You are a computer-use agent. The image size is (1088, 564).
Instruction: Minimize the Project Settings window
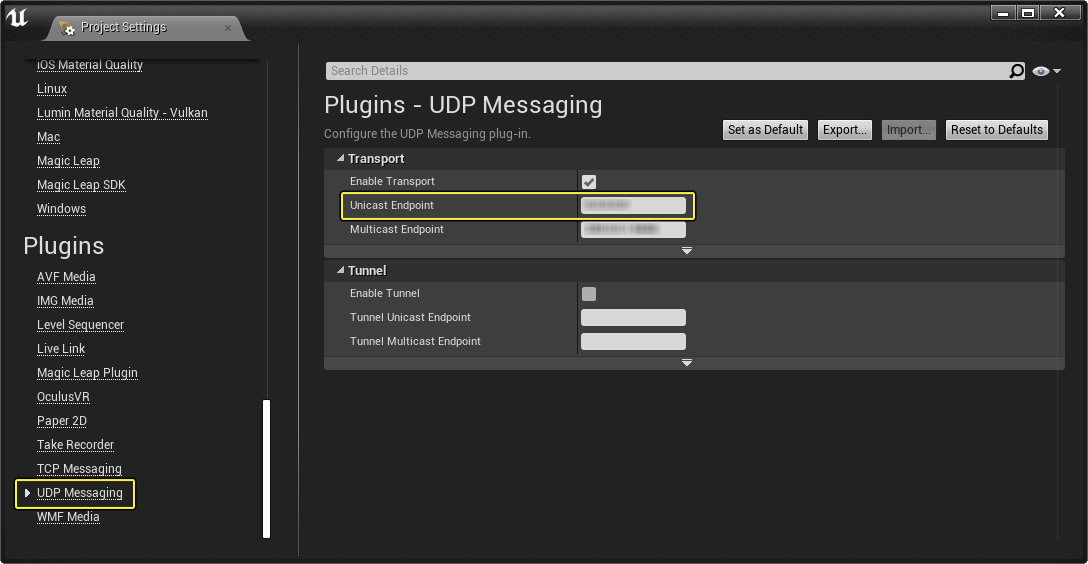(1003, 12)
